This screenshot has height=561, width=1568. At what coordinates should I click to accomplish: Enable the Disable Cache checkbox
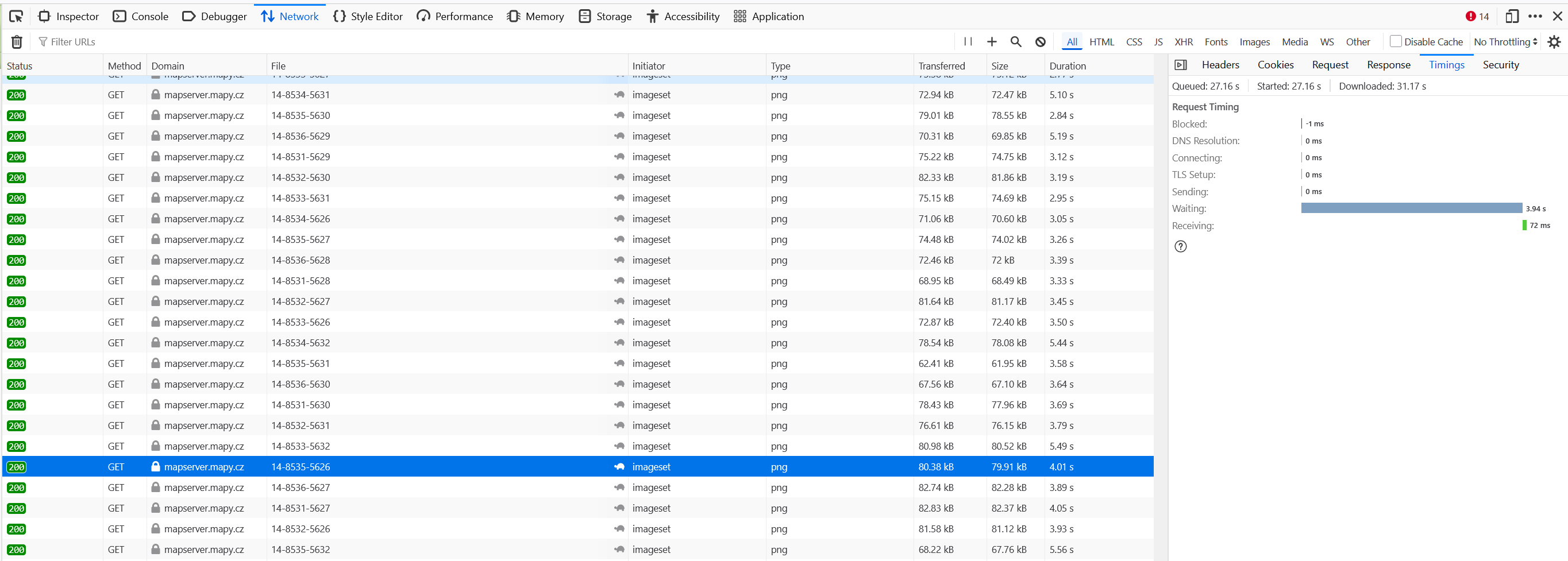[1396, 41]
